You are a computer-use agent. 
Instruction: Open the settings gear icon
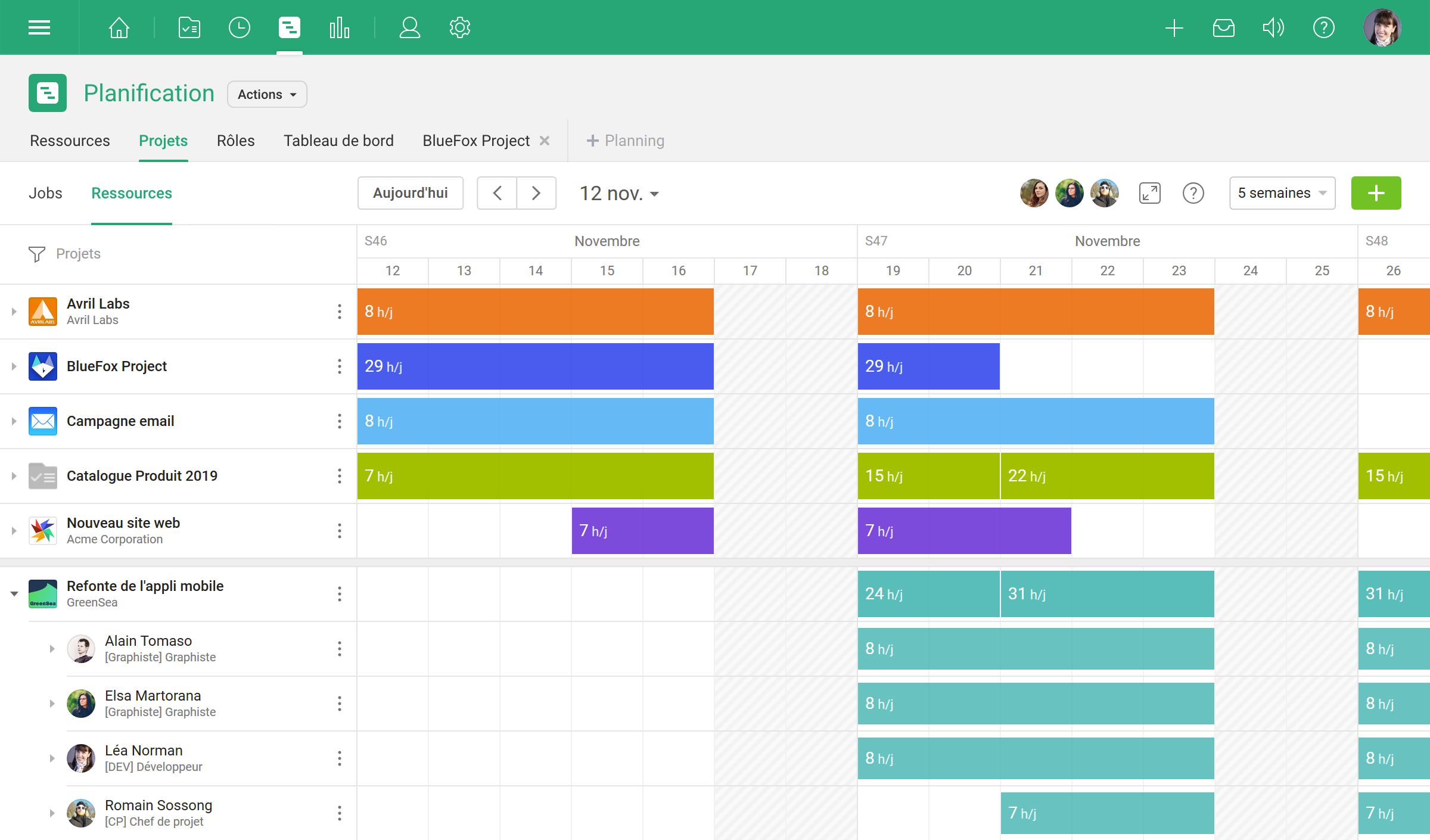(460, 27)
